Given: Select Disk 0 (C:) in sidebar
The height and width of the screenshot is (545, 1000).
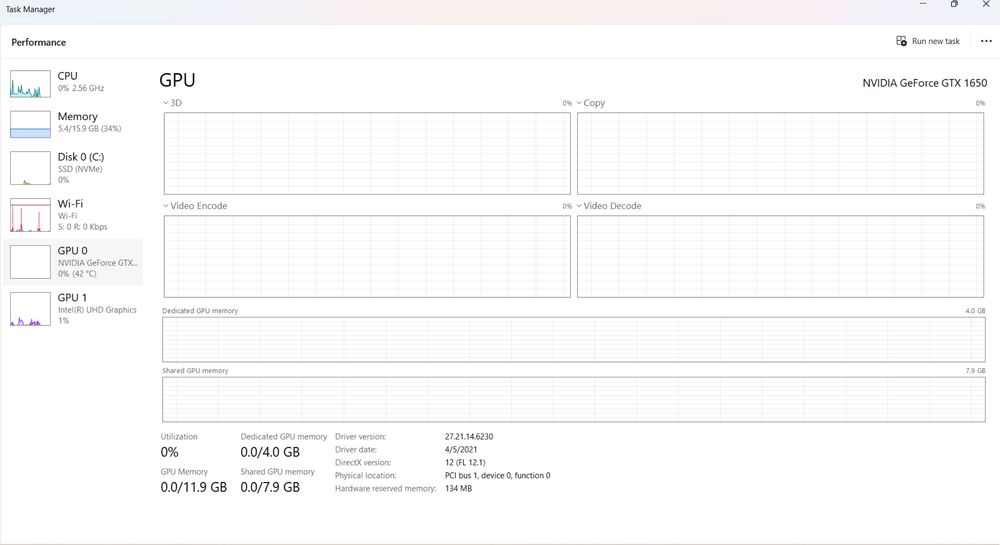Looking at the screenshot, I should click(73, 168).
